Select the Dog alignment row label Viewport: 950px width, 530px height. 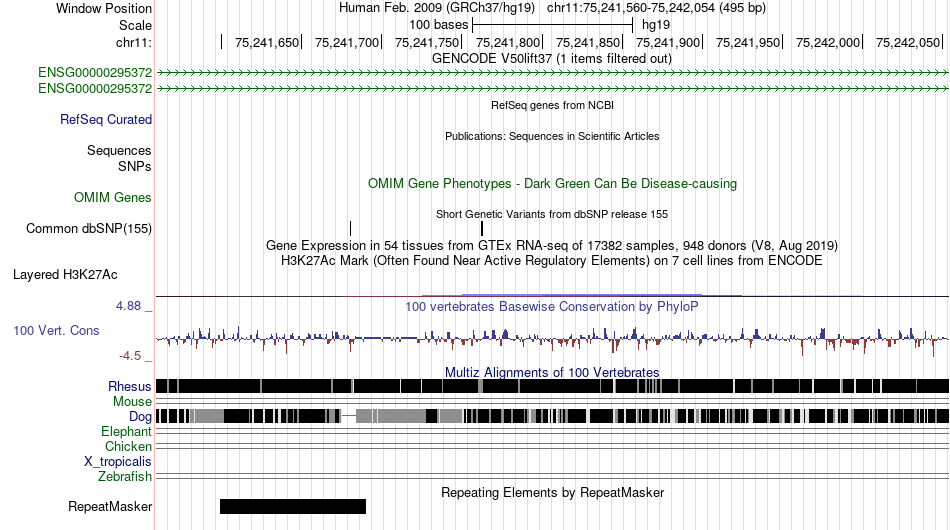140,417
